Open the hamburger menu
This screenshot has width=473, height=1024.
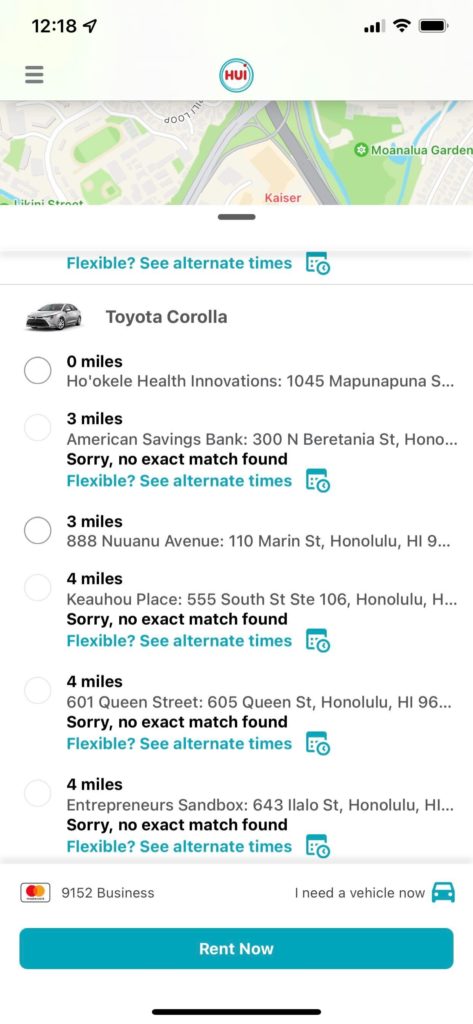[35, 75]
